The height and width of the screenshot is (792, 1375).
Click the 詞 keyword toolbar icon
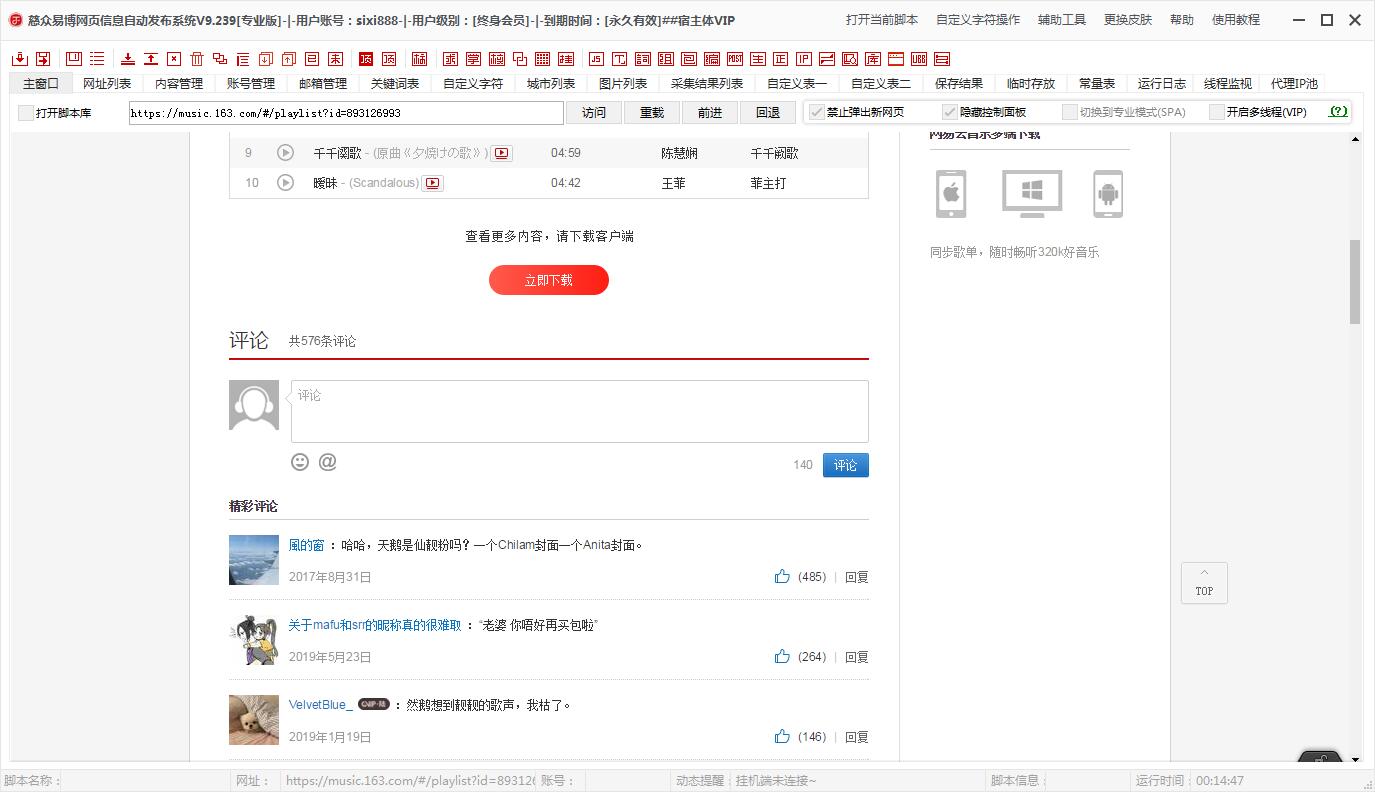(x=643, y=59)
